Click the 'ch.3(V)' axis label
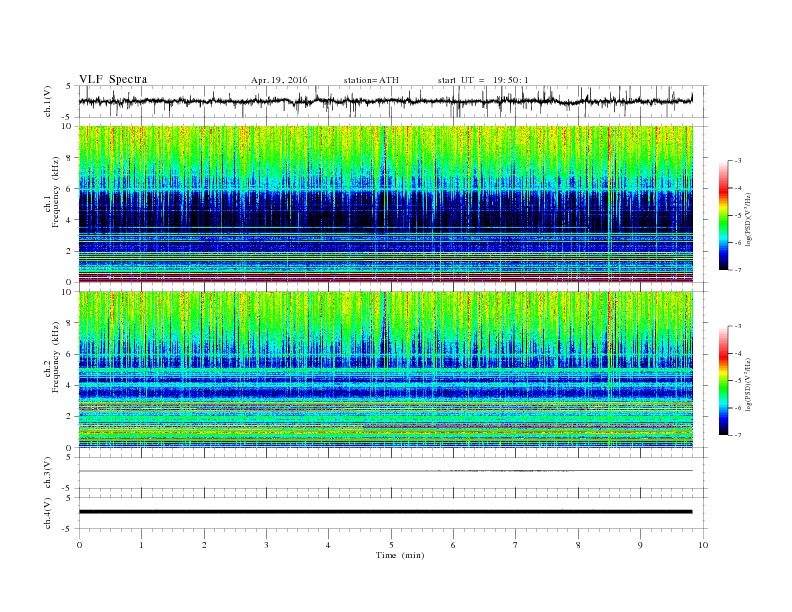Viewport: 792px width, 612px height. (x=48, y=473)
